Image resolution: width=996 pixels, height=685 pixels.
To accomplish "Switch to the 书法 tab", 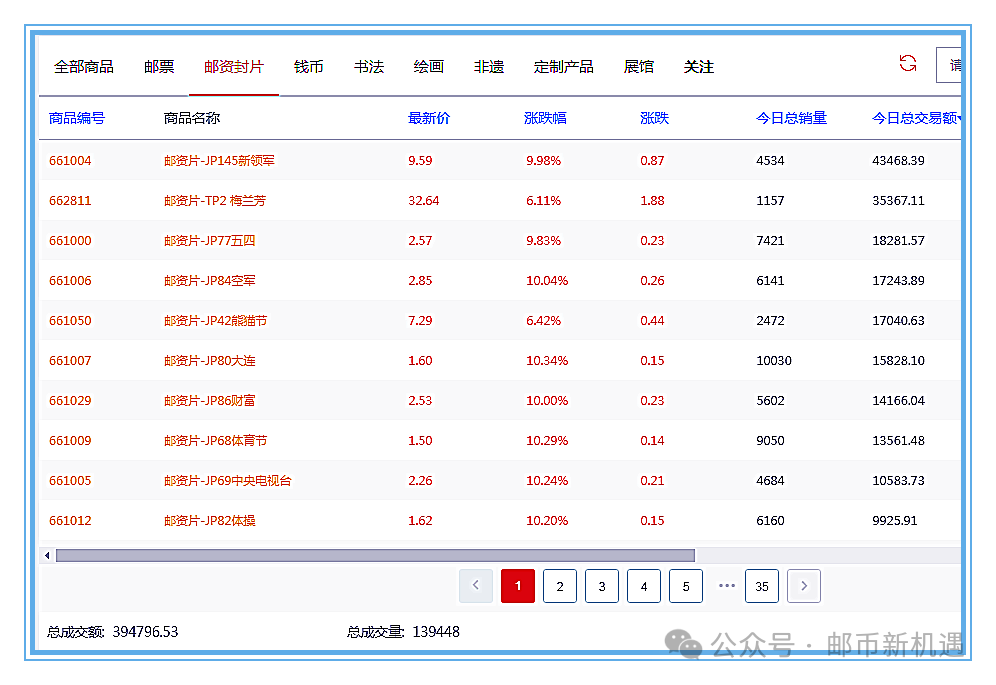I will pos(369,67).
